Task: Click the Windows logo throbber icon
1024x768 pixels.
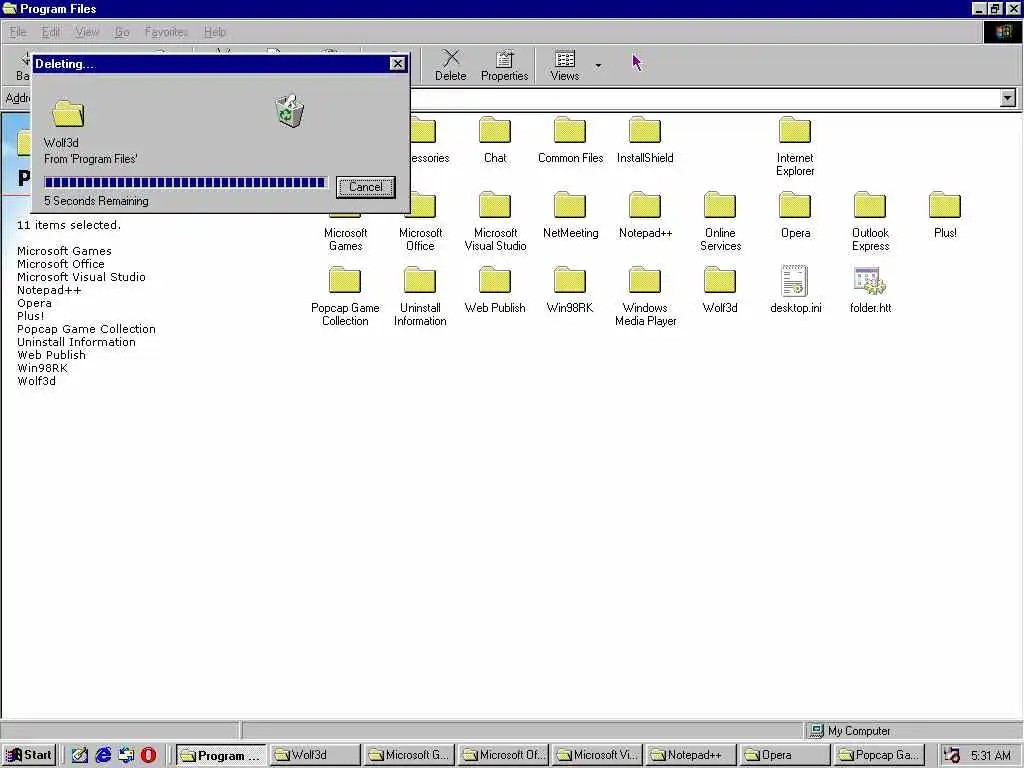Action: point(1003,32)
